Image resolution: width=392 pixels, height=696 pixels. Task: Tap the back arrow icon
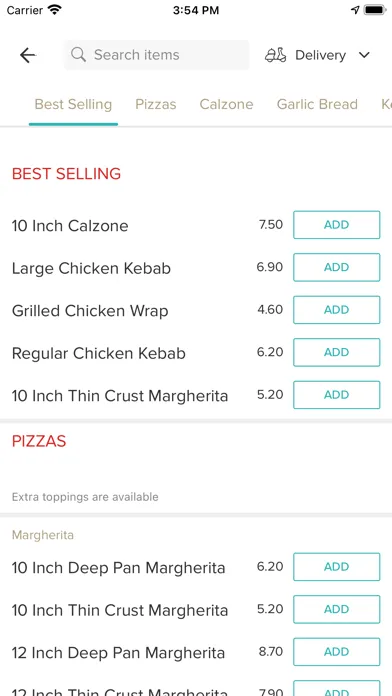point(28,55)
